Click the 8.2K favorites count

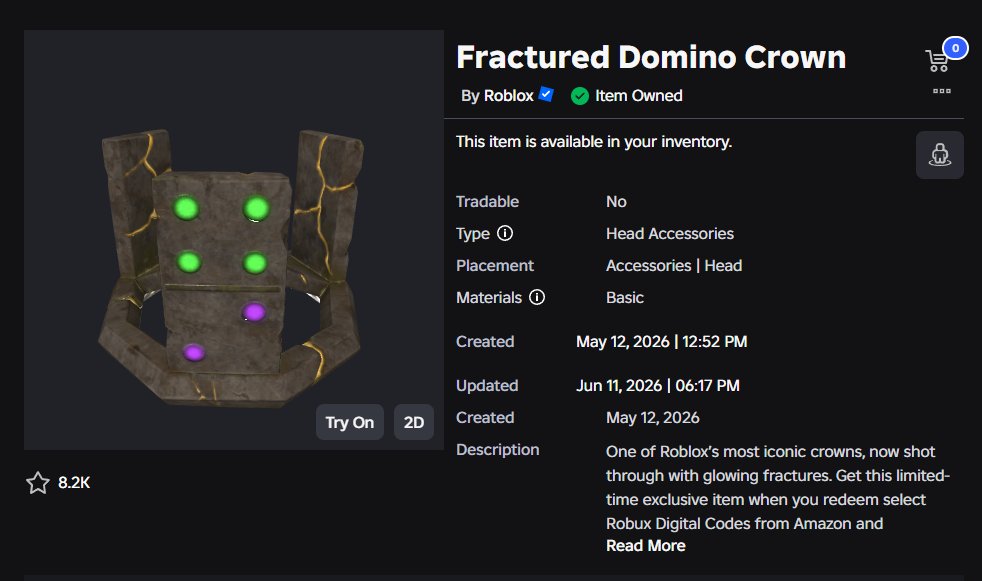74,483
